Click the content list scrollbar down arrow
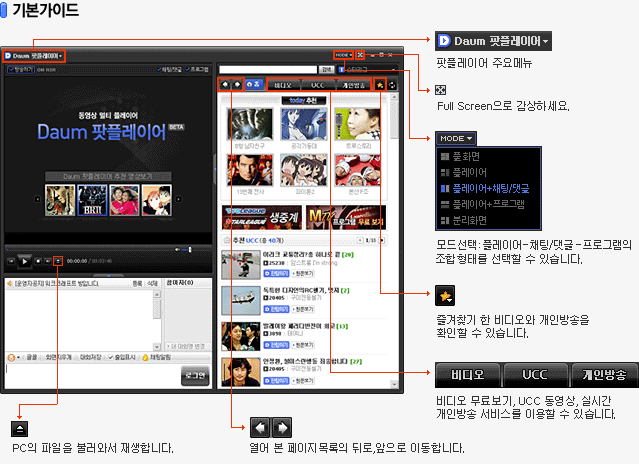This screenshot has width=639, height=464. click(x=394, y=384)
